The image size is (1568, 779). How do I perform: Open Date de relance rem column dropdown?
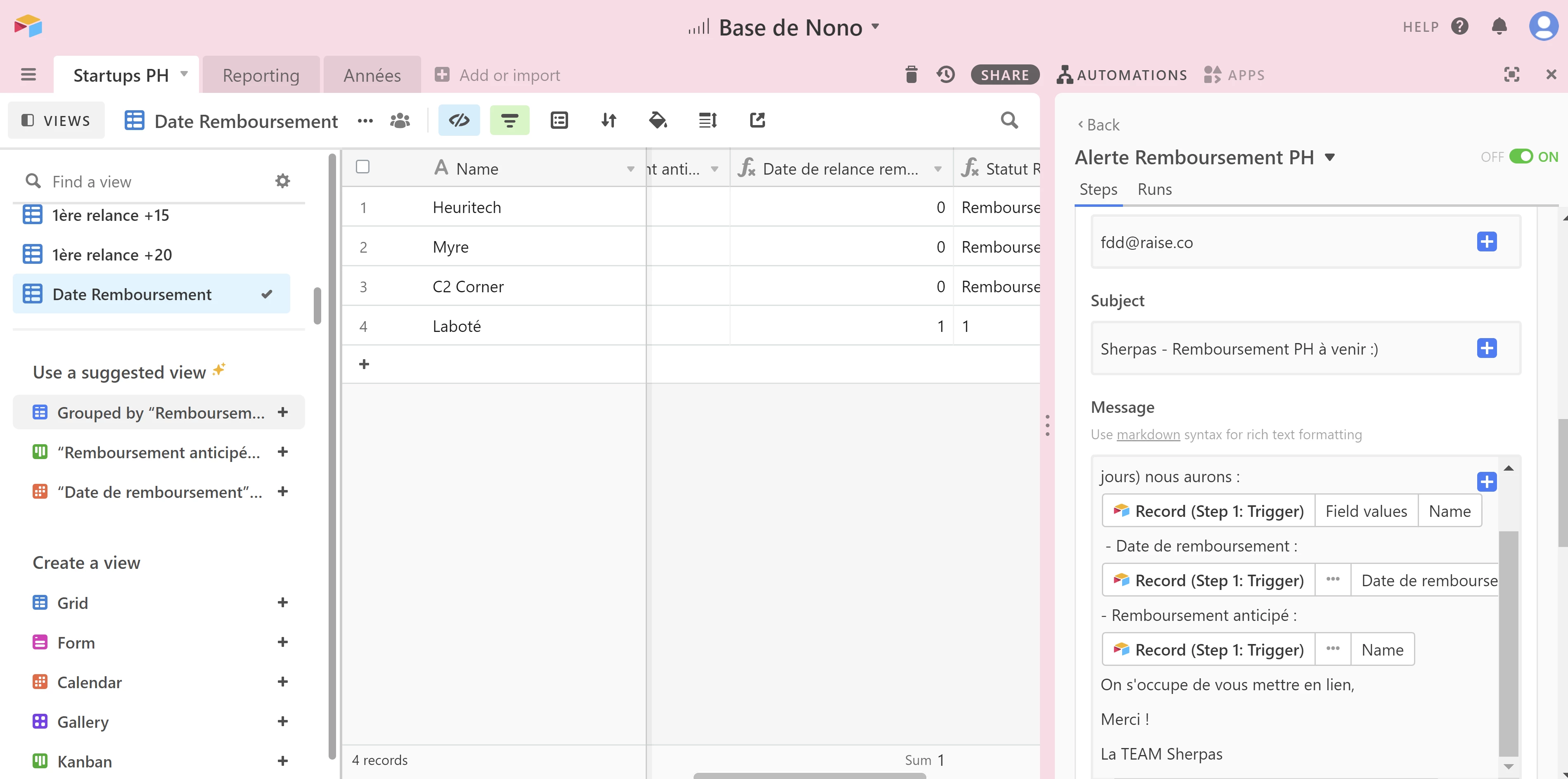coord(938,168)
